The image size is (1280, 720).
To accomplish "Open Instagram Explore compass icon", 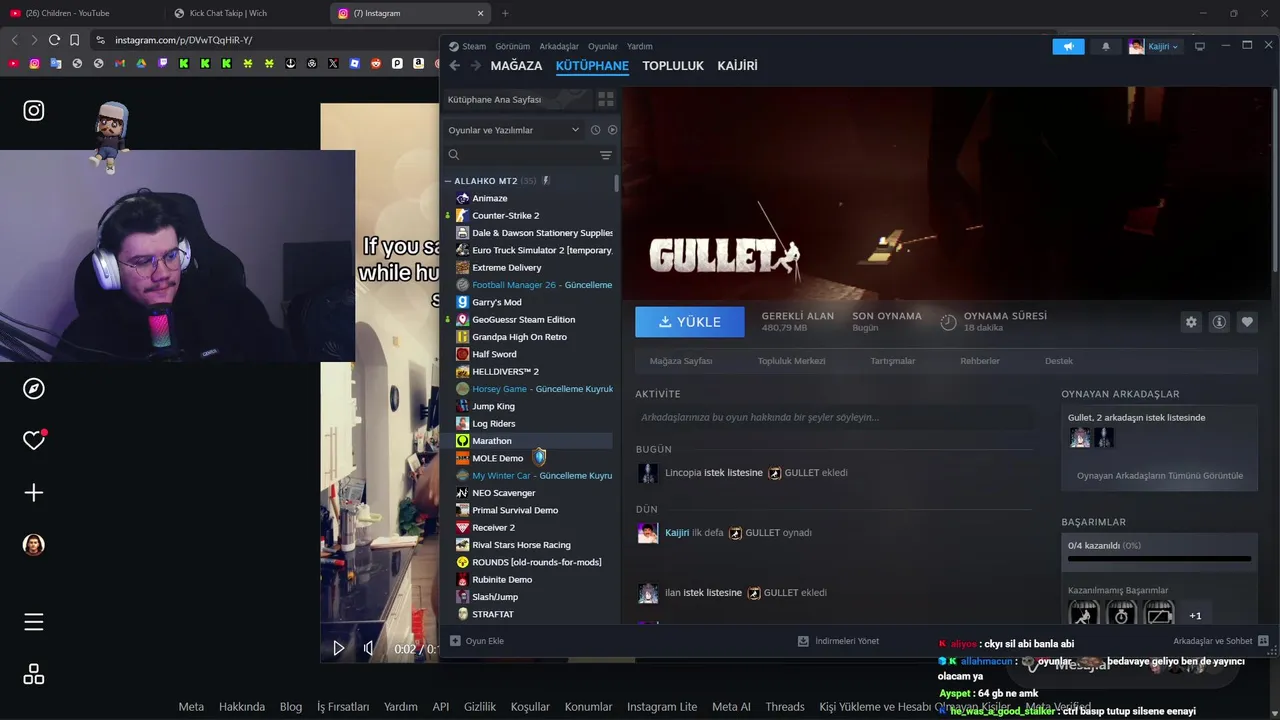I will 34,389.
